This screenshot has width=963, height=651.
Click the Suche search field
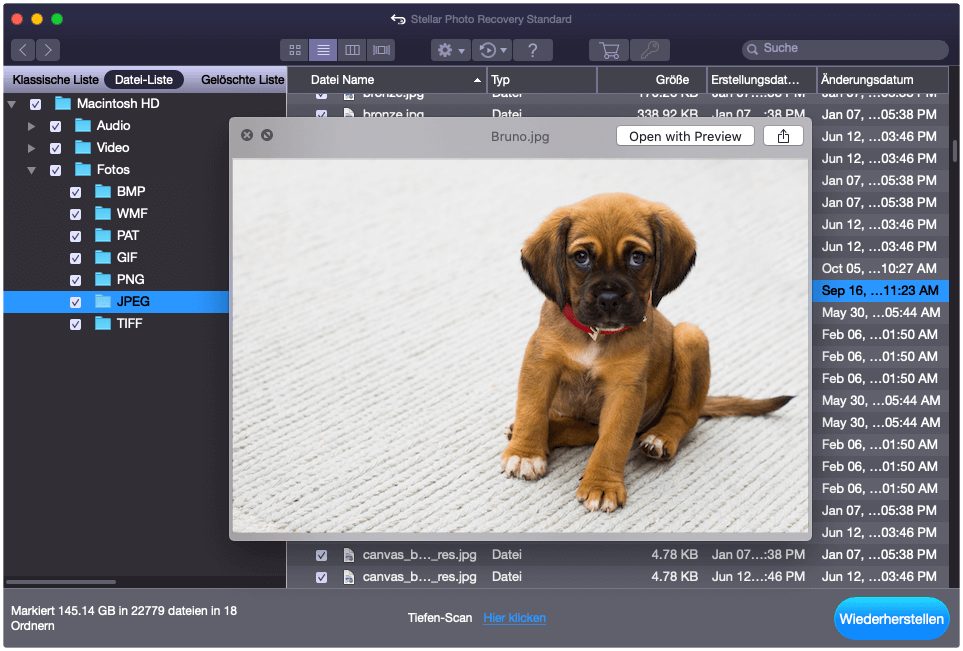pos(850,49)
